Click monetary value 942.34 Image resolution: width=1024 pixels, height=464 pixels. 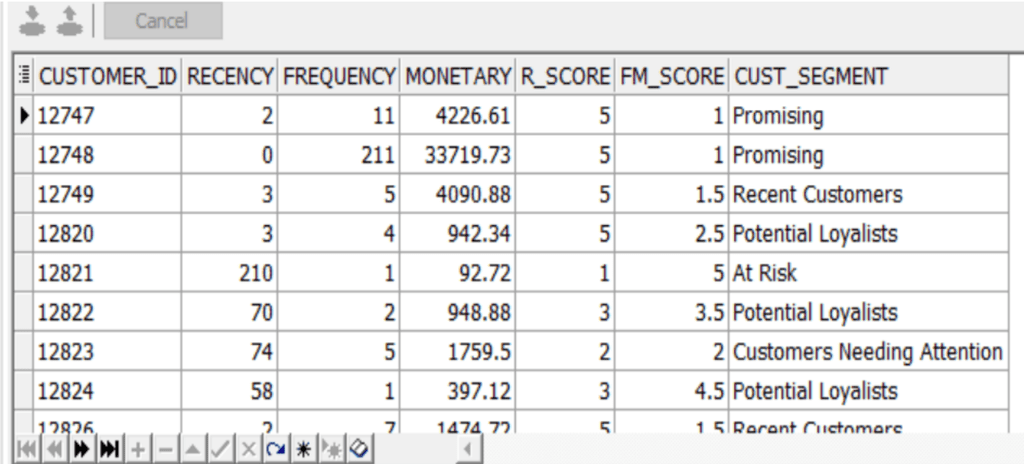click(457, 233)
